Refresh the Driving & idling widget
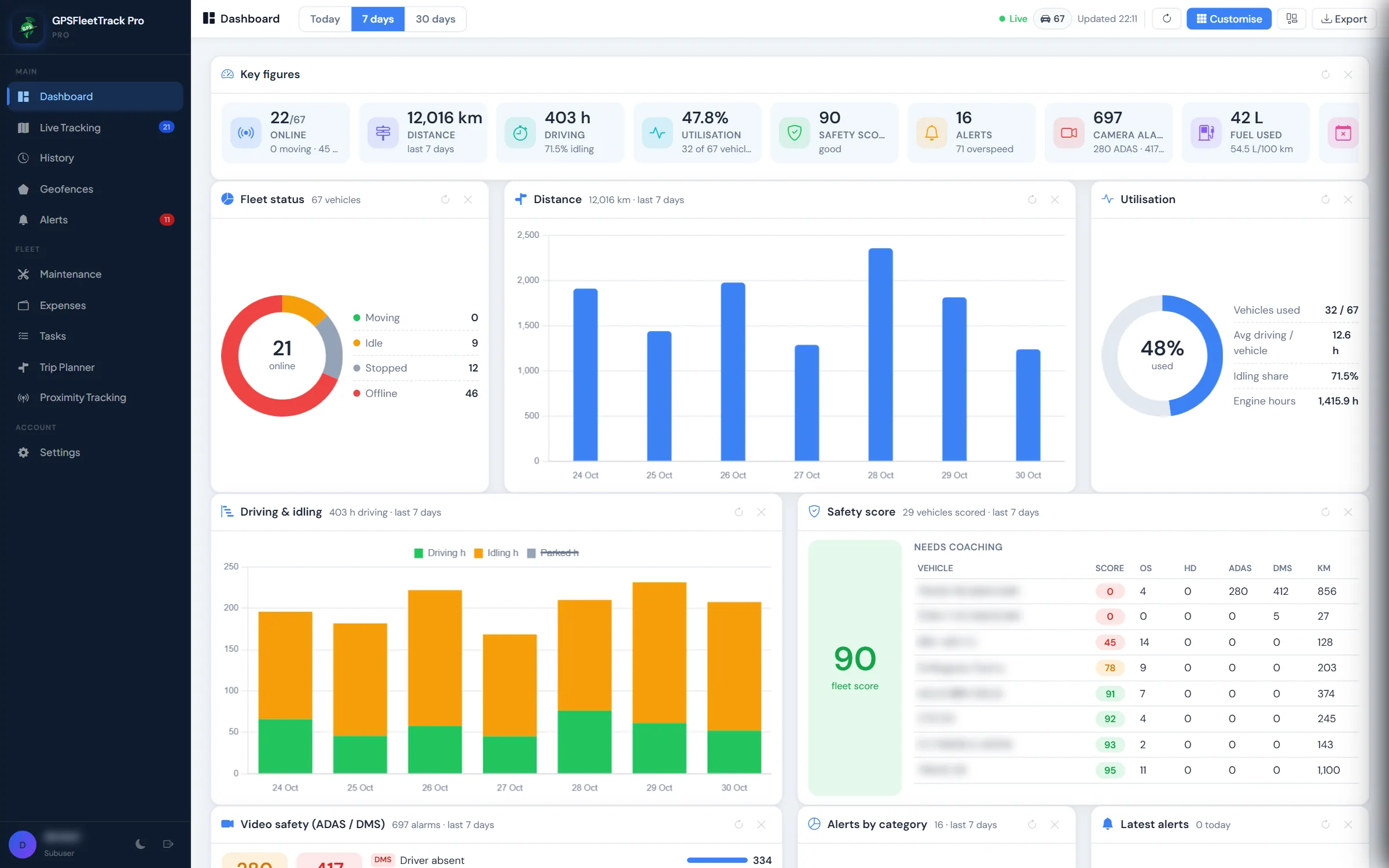Screen dimensions: 1389x868 coord(739,512)
